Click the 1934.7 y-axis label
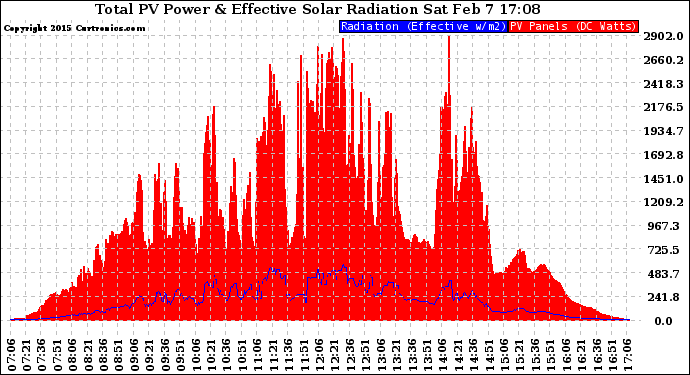 (663, 131)
